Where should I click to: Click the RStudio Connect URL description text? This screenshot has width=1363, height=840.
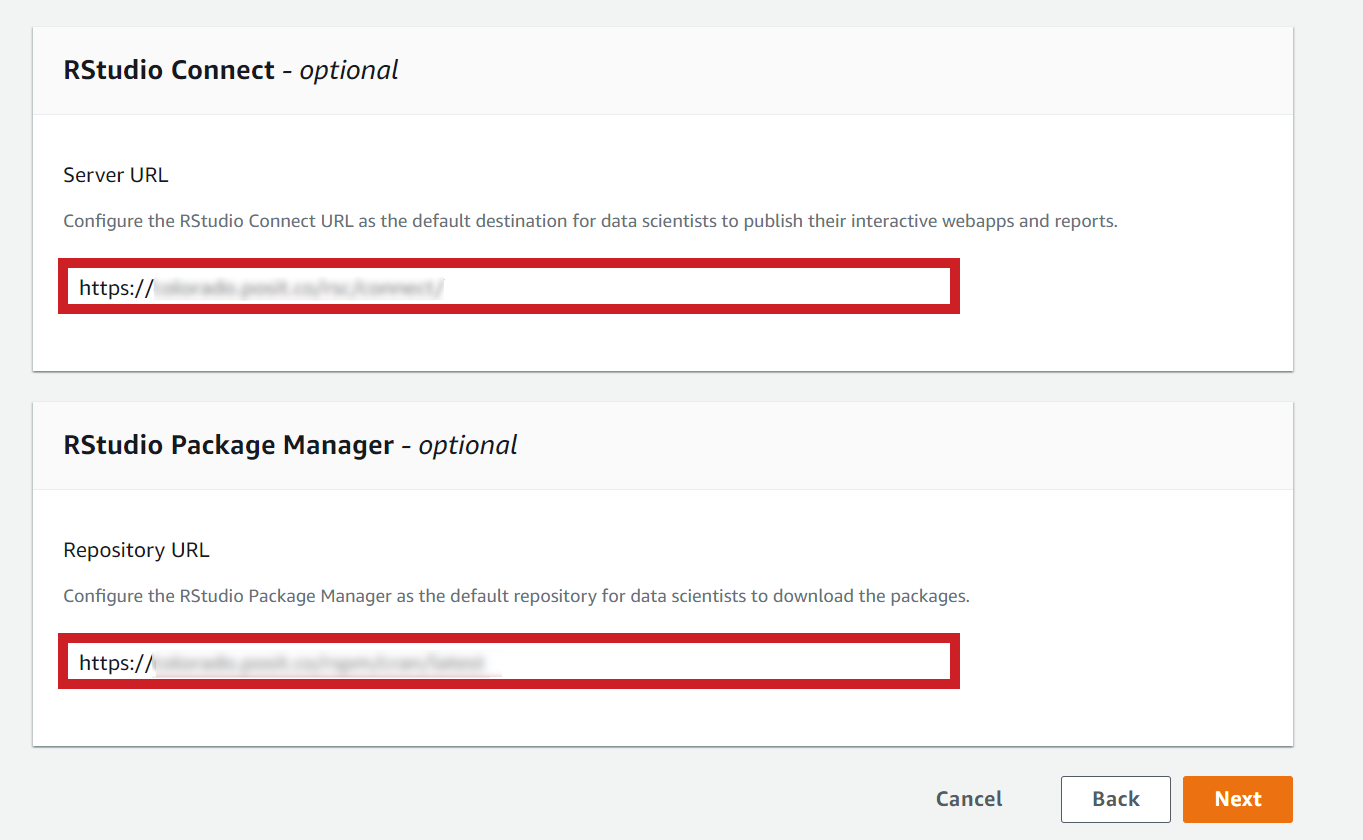coord(590,221)
